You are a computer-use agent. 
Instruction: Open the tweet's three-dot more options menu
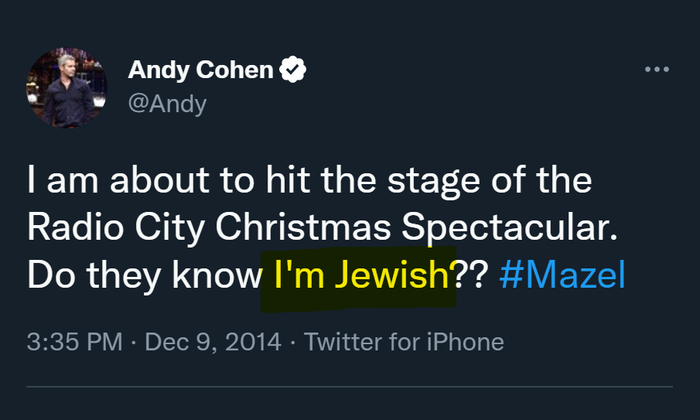656,70
